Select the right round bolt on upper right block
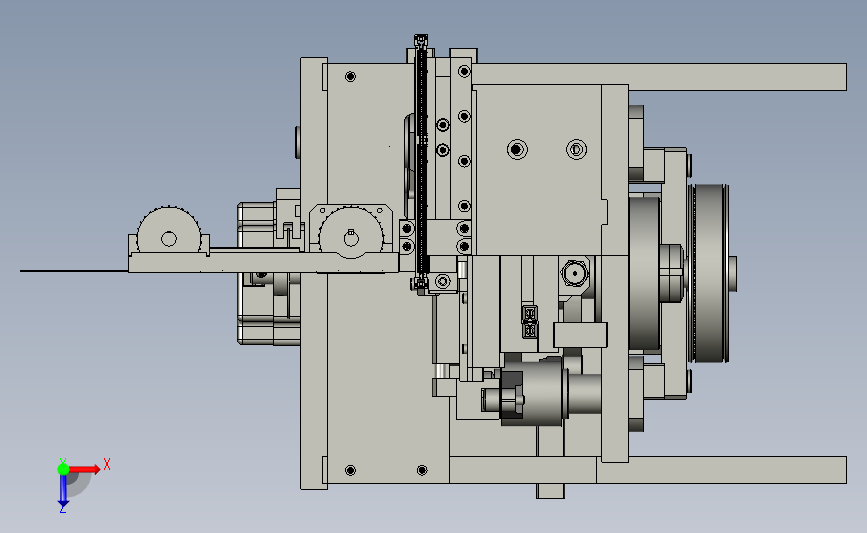This screenshot has width=867, height=533. (576, 149)
